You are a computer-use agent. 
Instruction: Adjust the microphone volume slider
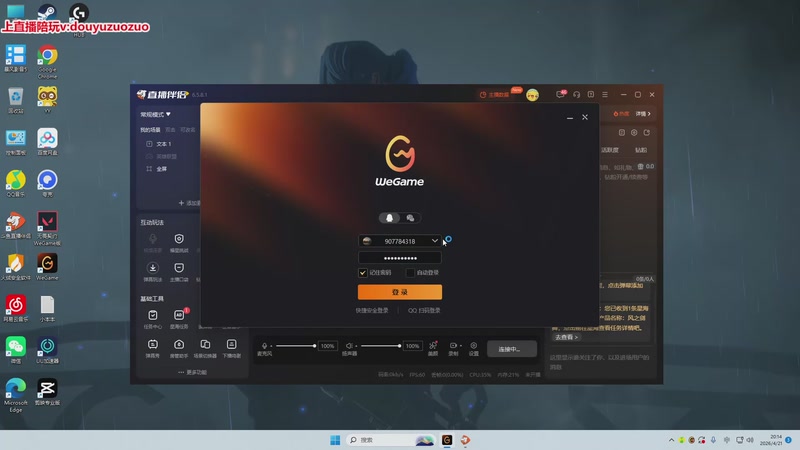[295, 346]
